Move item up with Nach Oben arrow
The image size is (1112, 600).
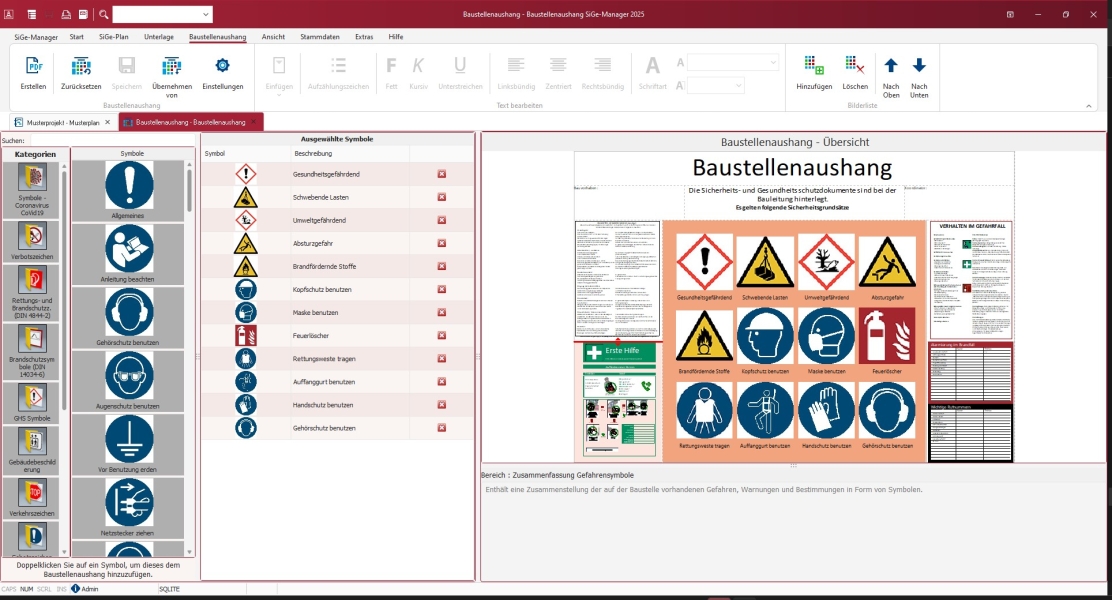point(891,66)
